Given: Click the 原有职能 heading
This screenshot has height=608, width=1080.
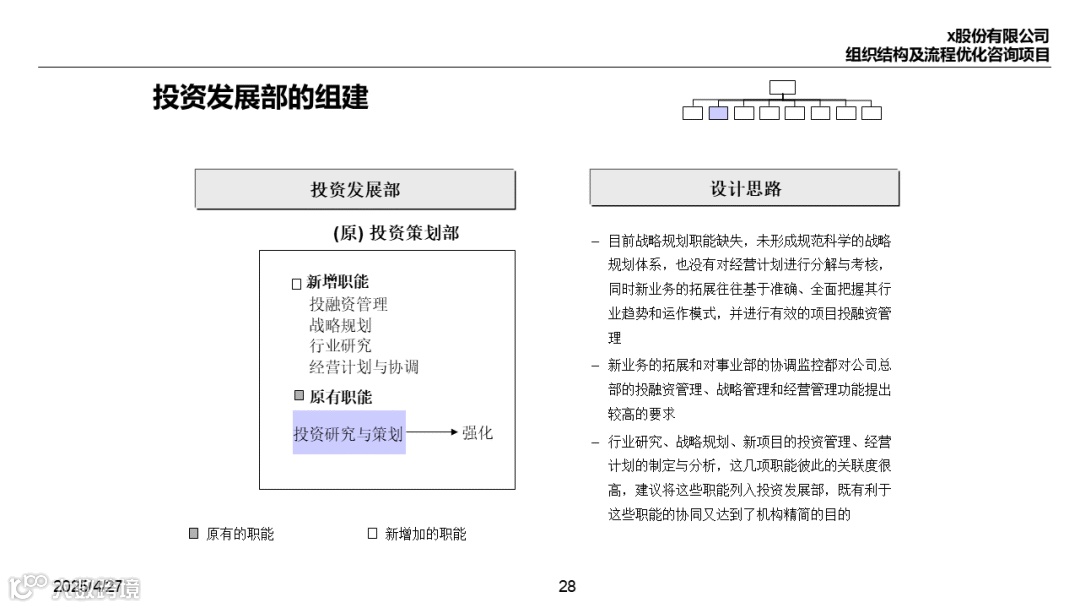Looking at the screenshot, I should 340,397.
